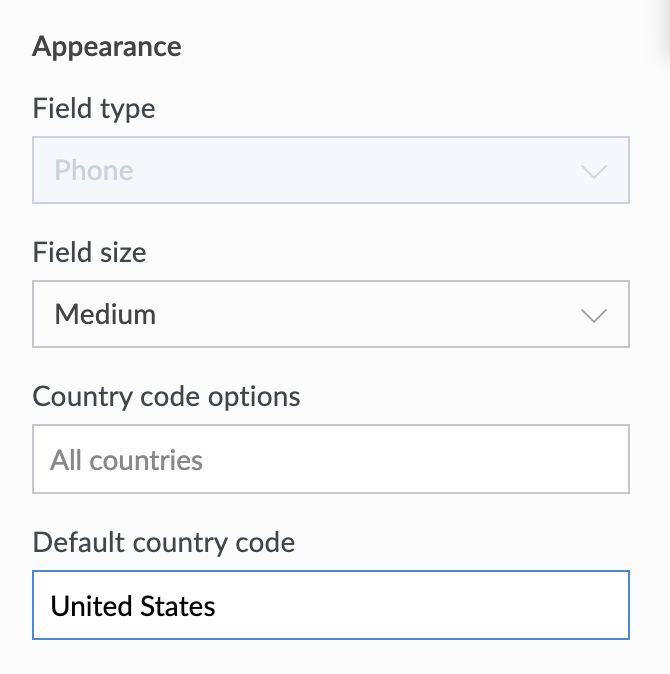Expand Field type options via its arrow
The width and height of the screenshot is (670, 674).
(x=594, y=171)
